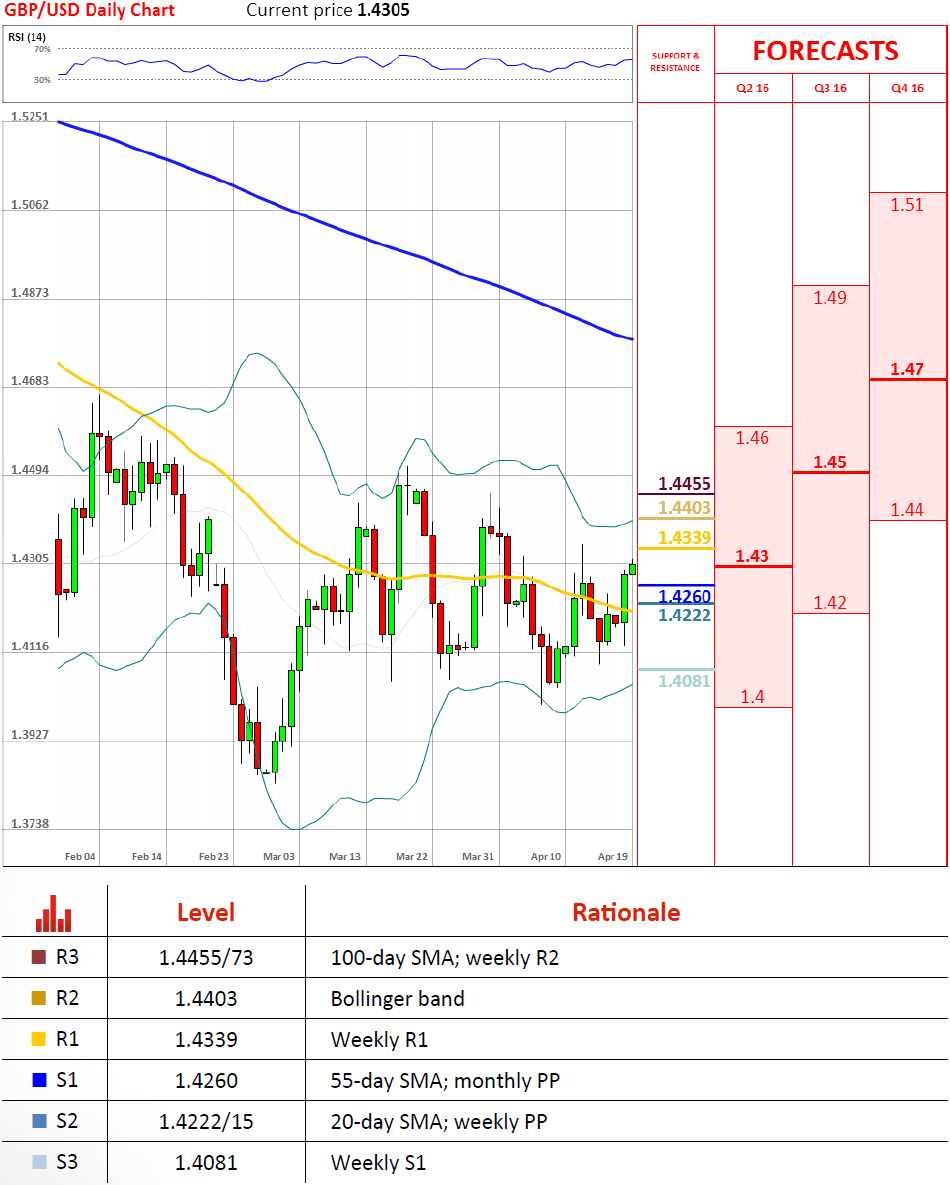The width and height of the screenshot is (950, 1185).
Task: Select the 'Weekly S1' rationale cell
Action: [379, 1162]
